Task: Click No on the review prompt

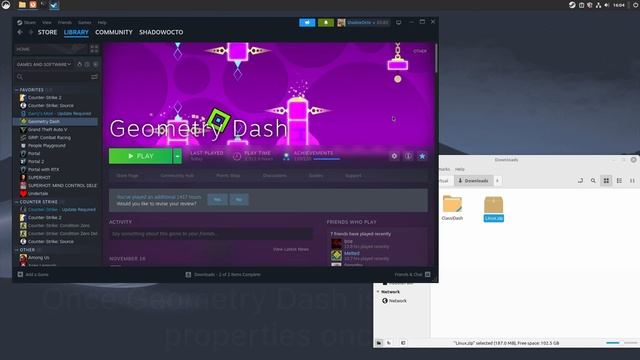Action: pyautogui.click(x=239, y=200)
